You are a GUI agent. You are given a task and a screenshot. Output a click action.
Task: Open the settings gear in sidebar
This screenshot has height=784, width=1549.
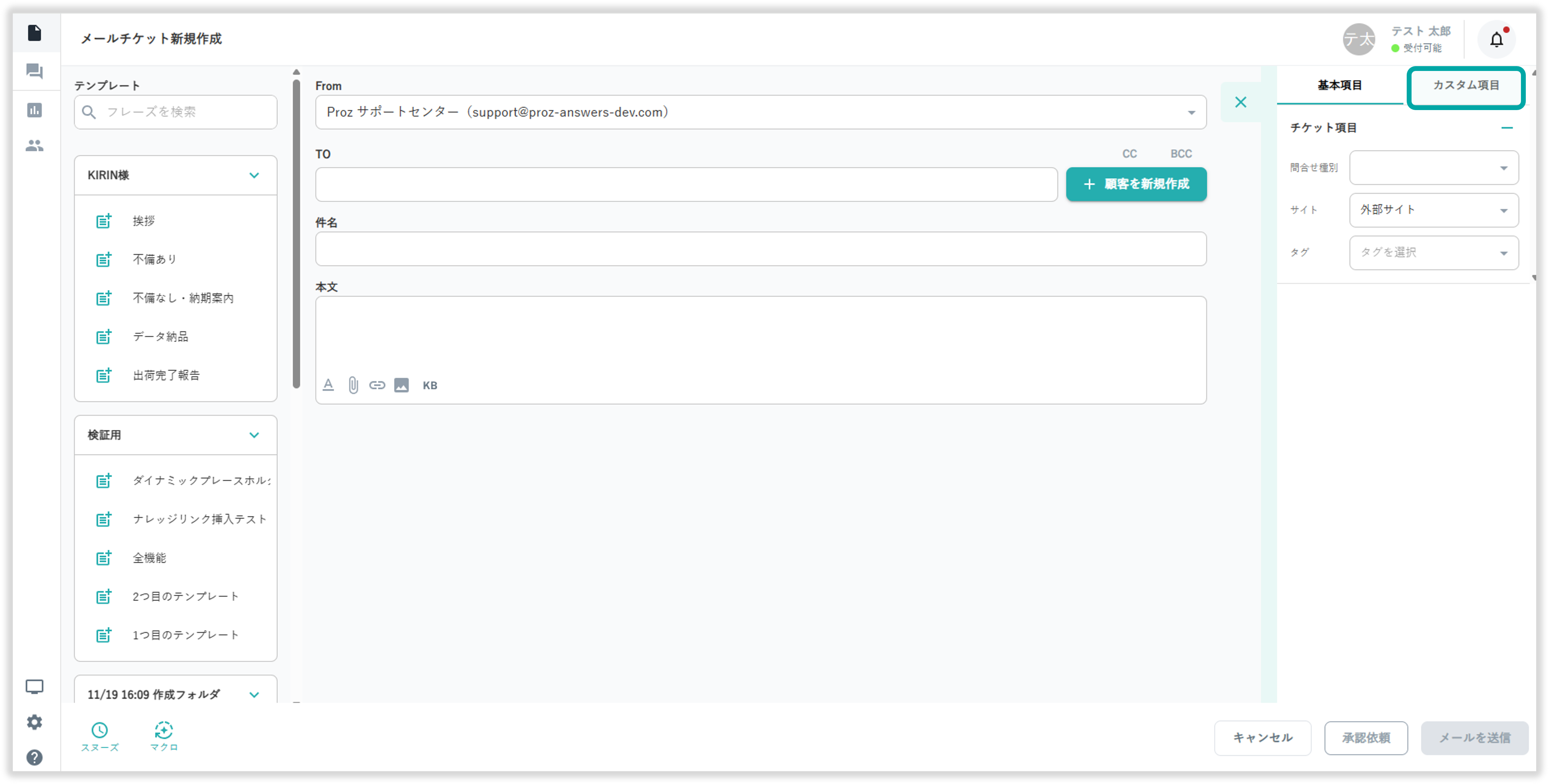click(34, 722)
